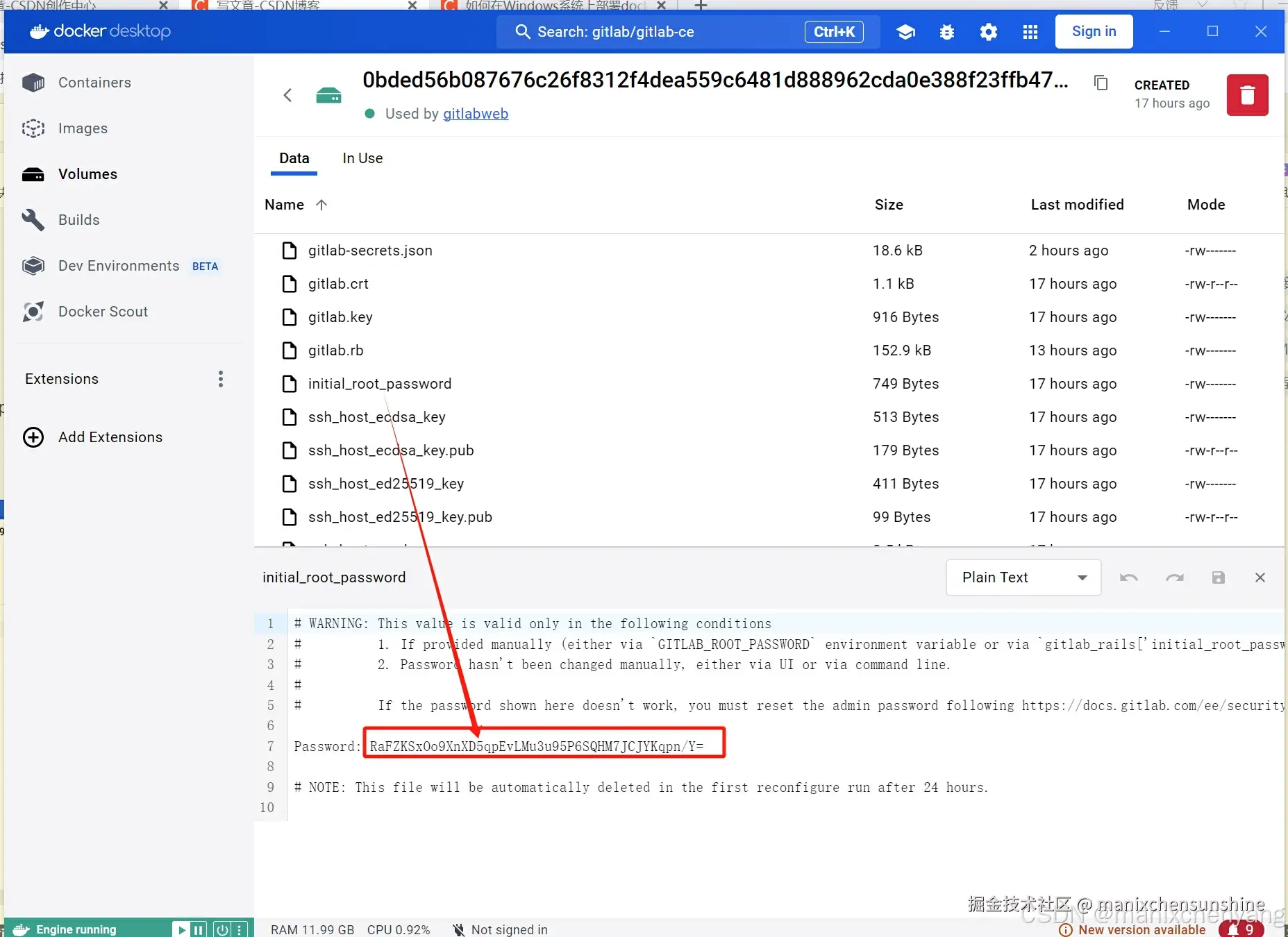Click line 9 NOTE text in the editor
Image resolution: width=1288 pixels, height=937 pixels.
tap(640, 787)
